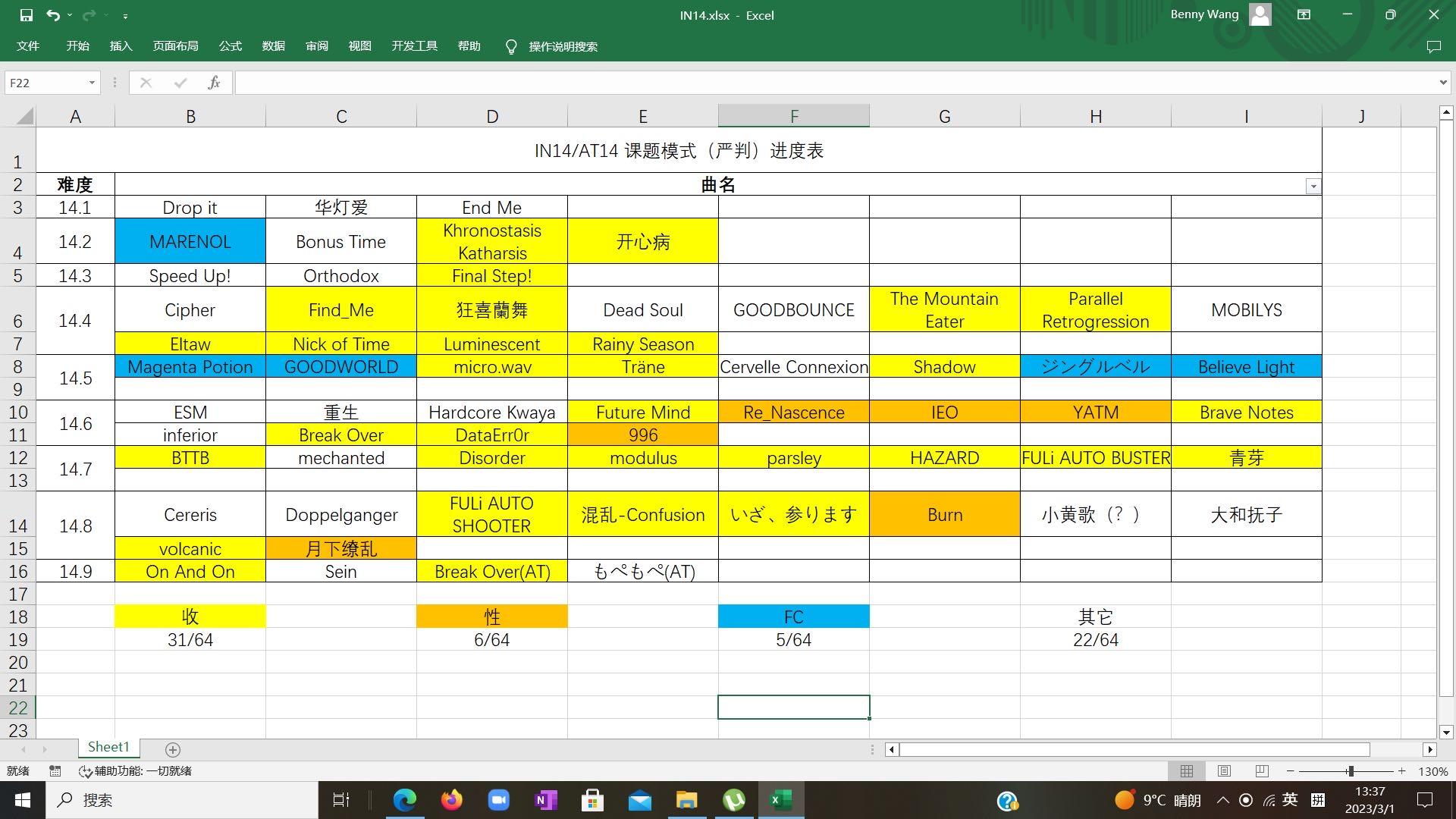Viewport: 1456px width, 819px height.
Task: Open the 文件 menu
Action: (x=28, y=46)
